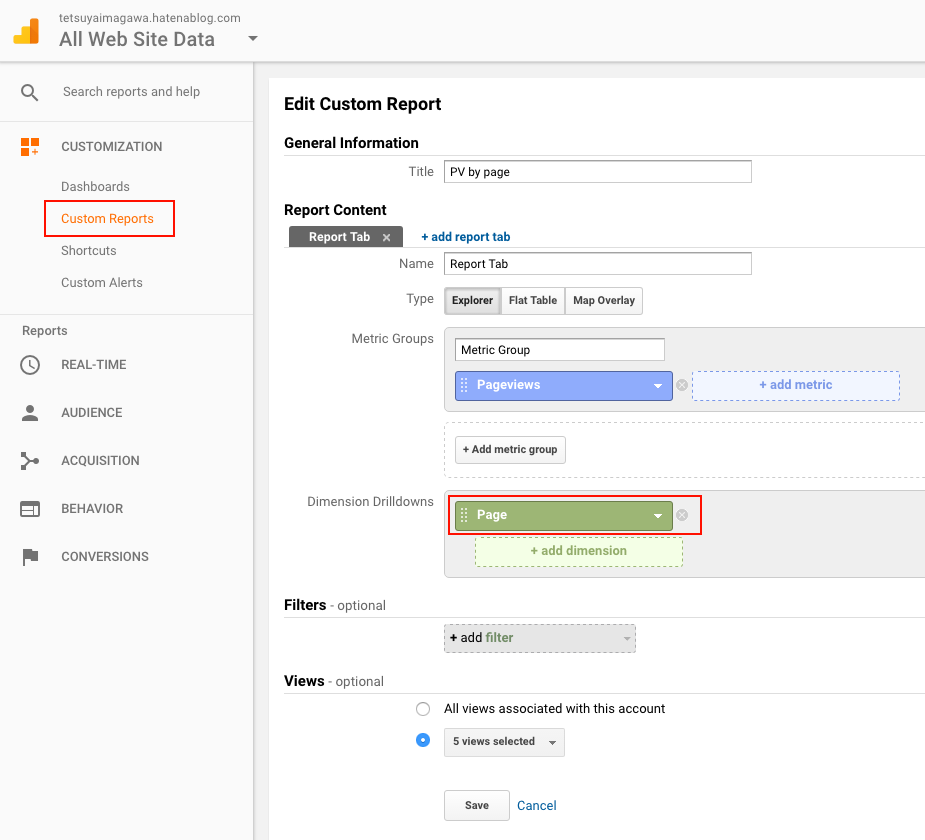This screenshot has width=925, height=840.
Task: Click the Behavior window icon
Action: [30, 509]
